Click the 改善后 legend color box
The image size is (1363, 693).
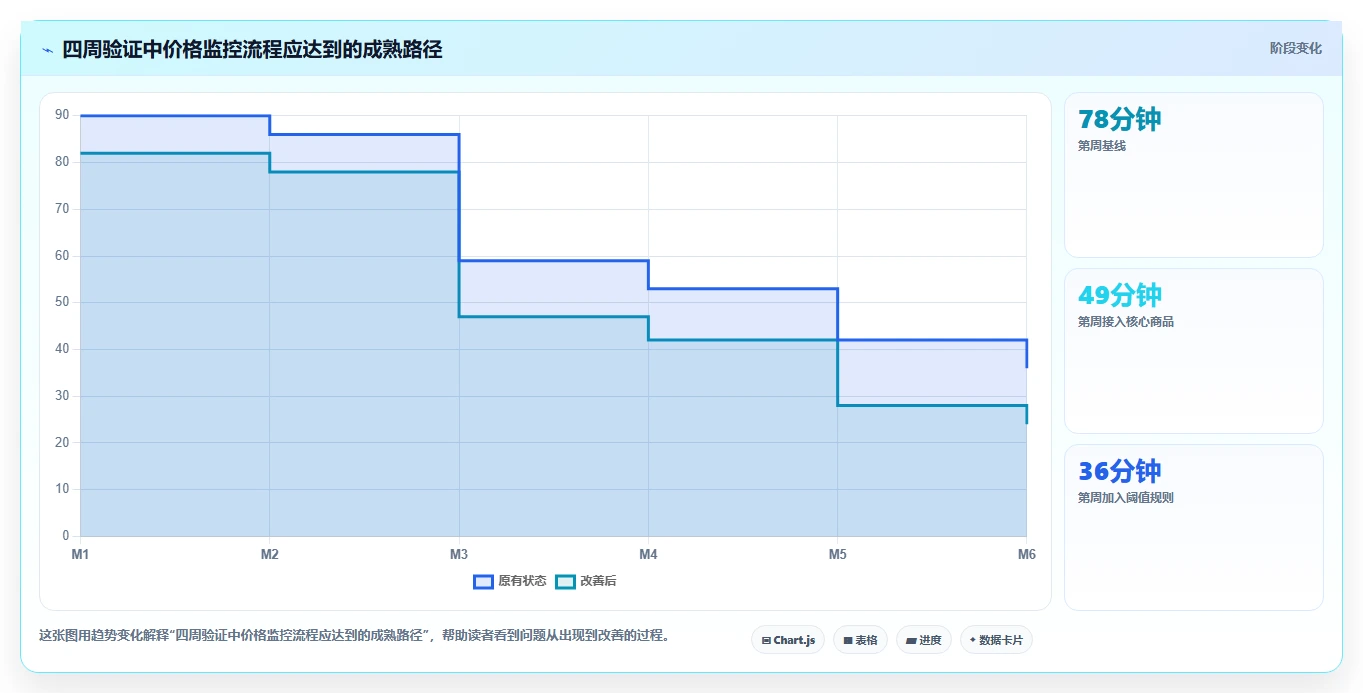(x=565, y=581)
